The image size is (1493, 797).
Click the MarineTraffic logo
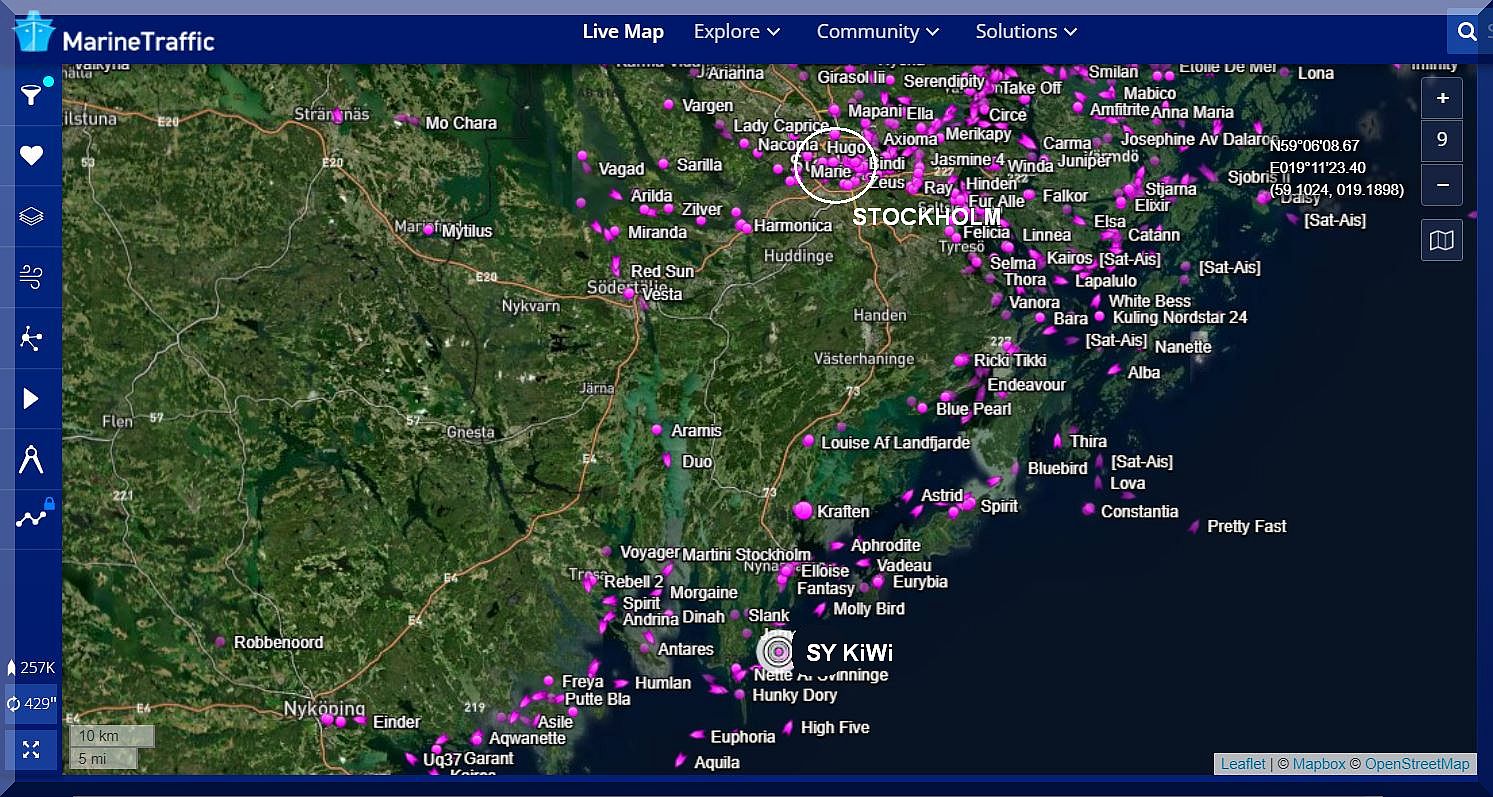coord(113,35)
